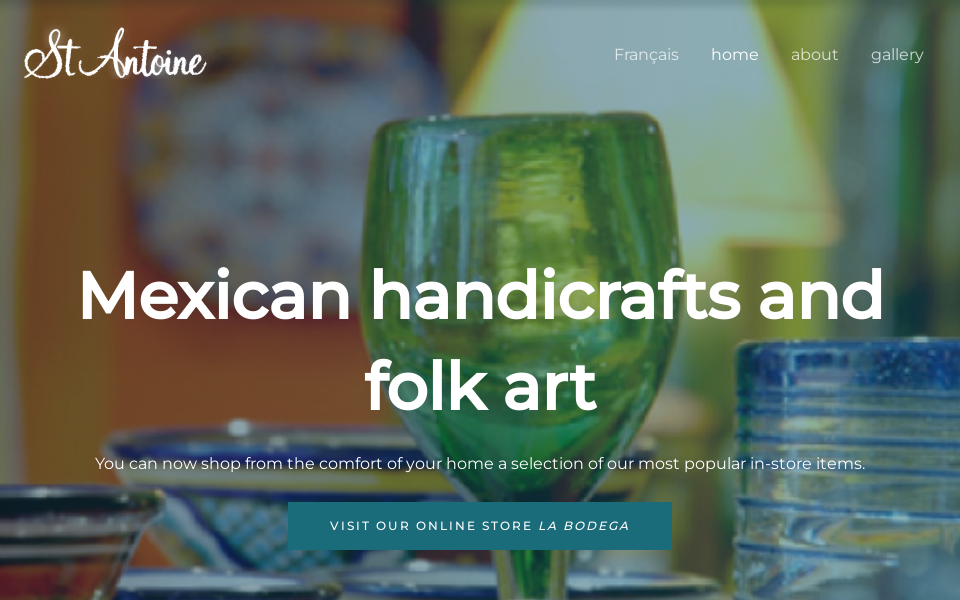Click the word 'handicrafts' in headline
Screen dimensions: 960x600
(x=556, y=295)
